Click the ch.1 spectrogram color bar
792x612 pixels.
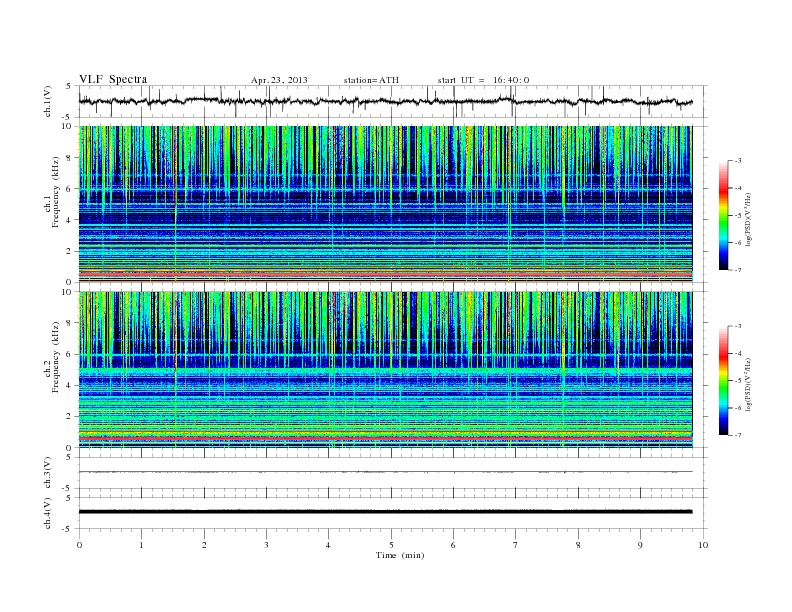coord(723,215)
